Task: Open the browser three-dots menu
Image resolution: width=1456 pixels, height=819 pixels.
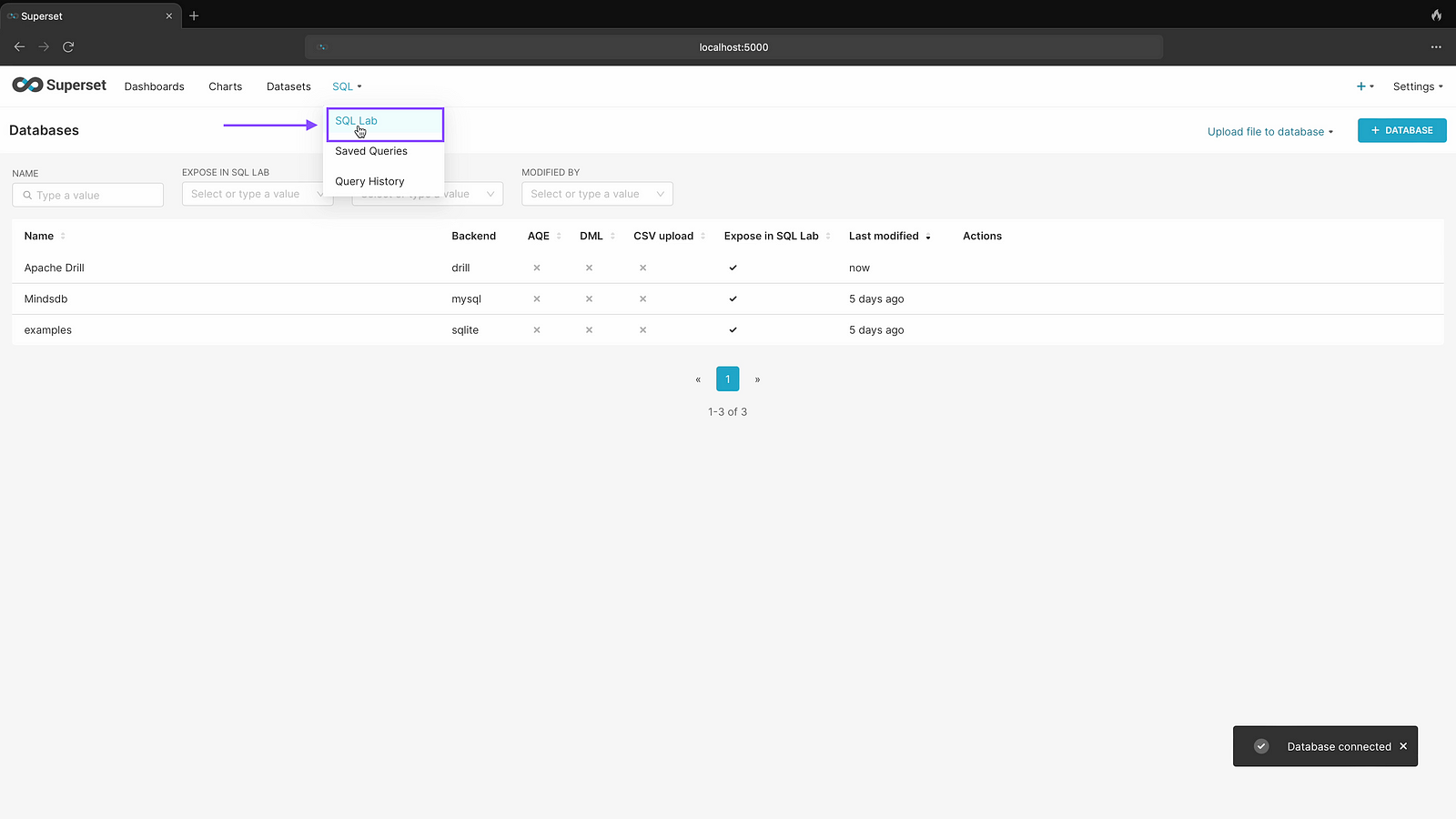Action: [x=1436, y=46]
